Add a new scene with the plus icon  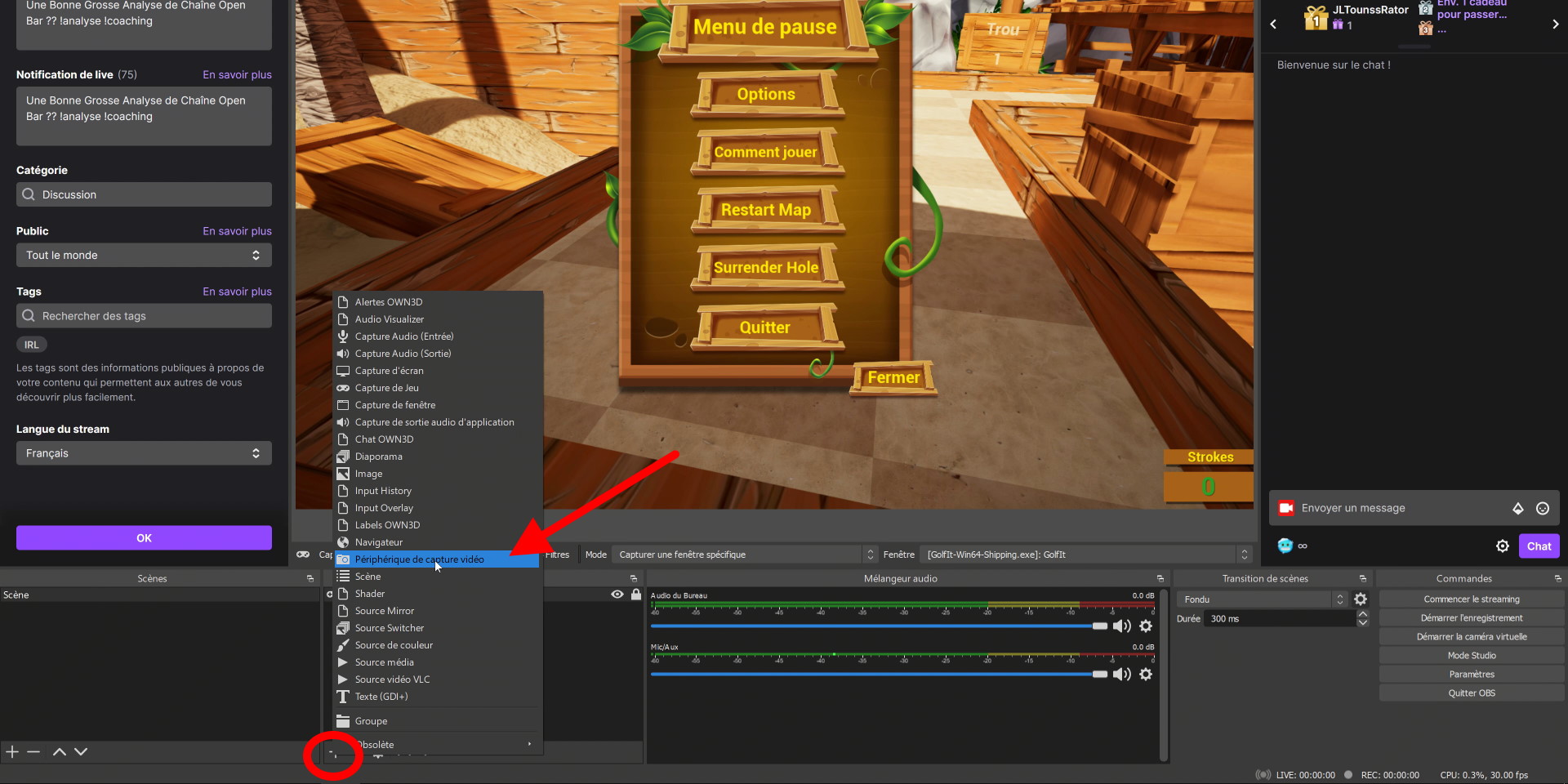(12, 751)
